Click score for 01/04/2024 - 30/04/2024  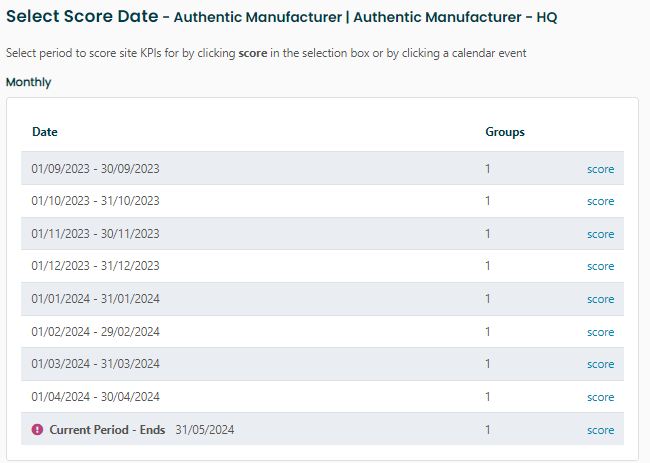pos(600,397)
